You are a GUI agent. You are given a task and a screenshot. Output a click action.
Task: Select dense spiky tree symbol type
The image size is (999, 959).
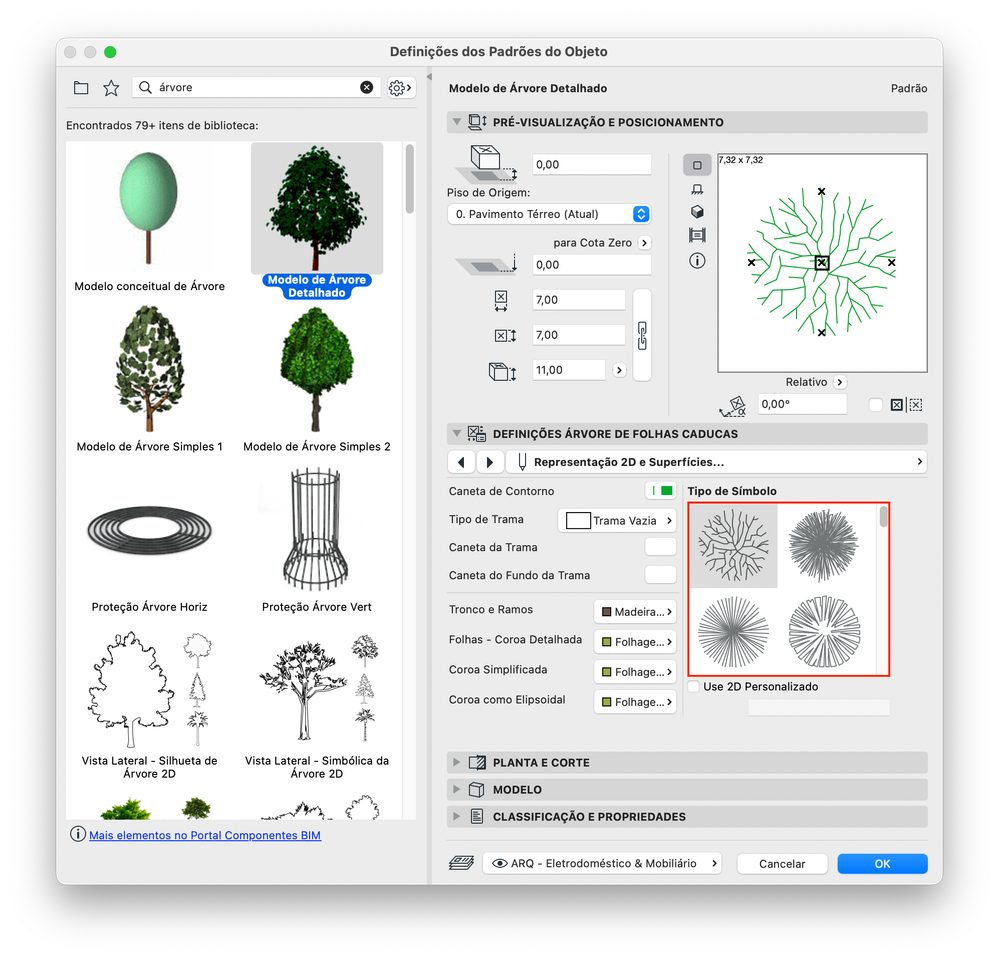pos(824,545)
